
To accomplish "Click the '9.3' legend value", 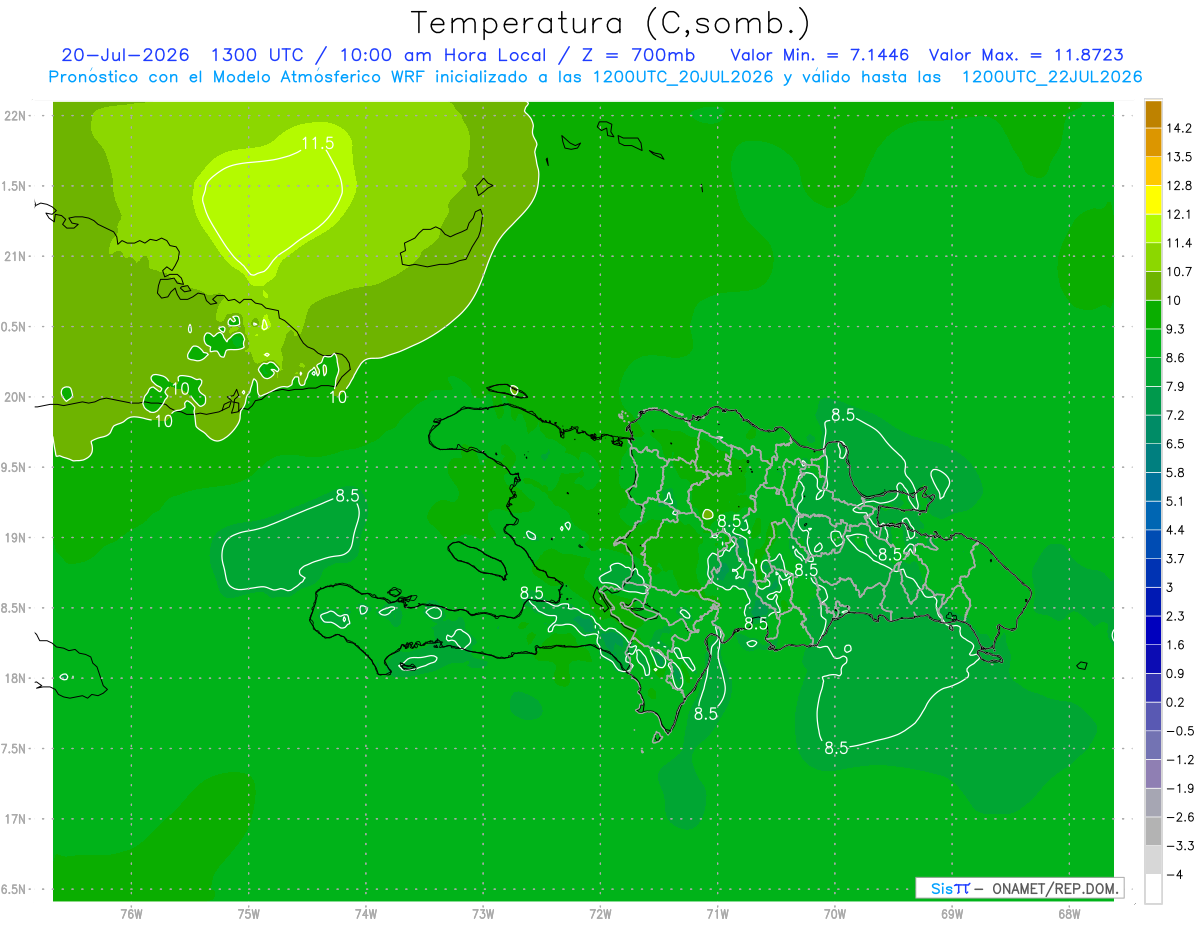I will point(1176,329).
